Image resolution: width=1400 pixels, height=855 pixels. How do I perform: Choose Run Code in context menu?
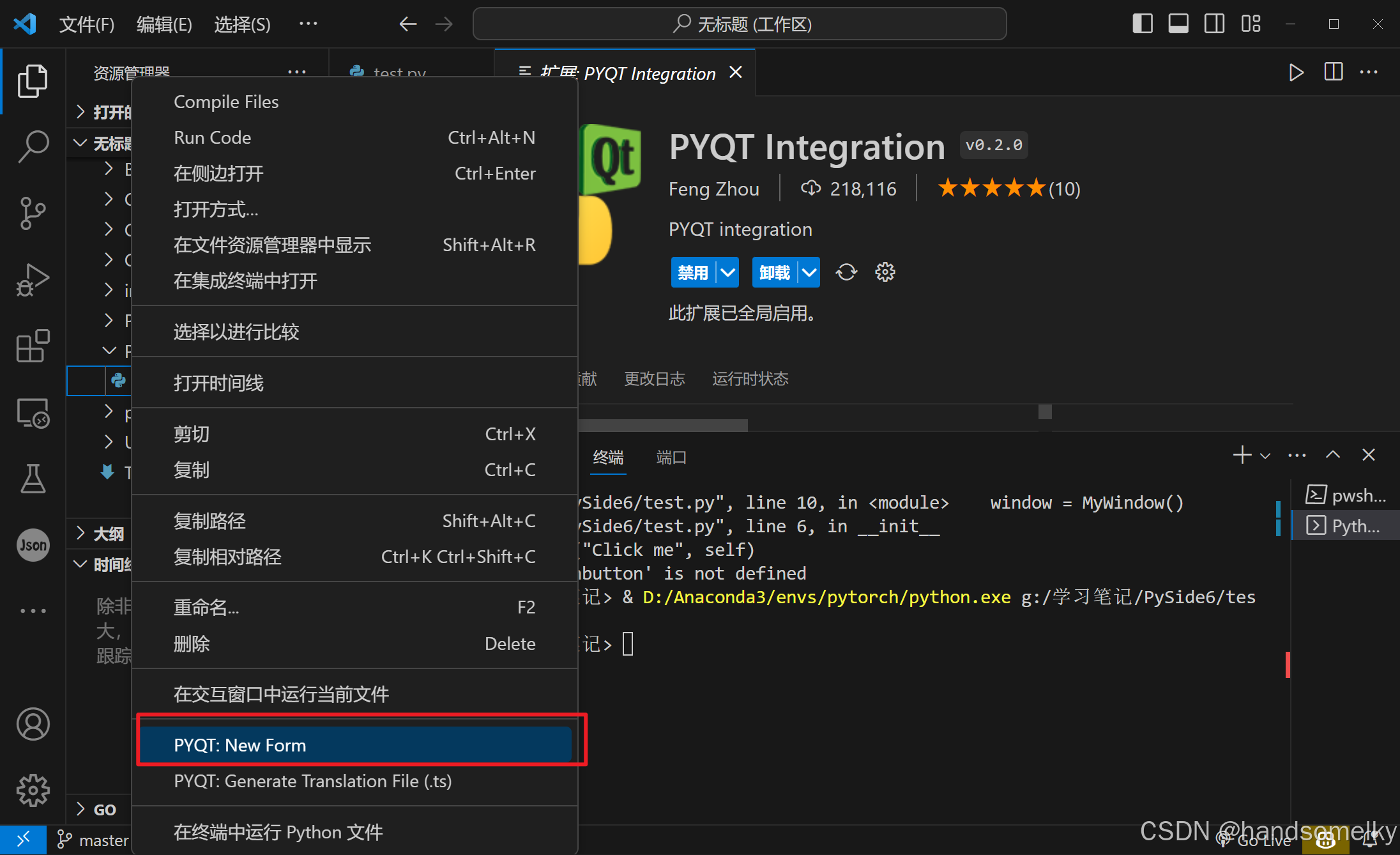355,137
